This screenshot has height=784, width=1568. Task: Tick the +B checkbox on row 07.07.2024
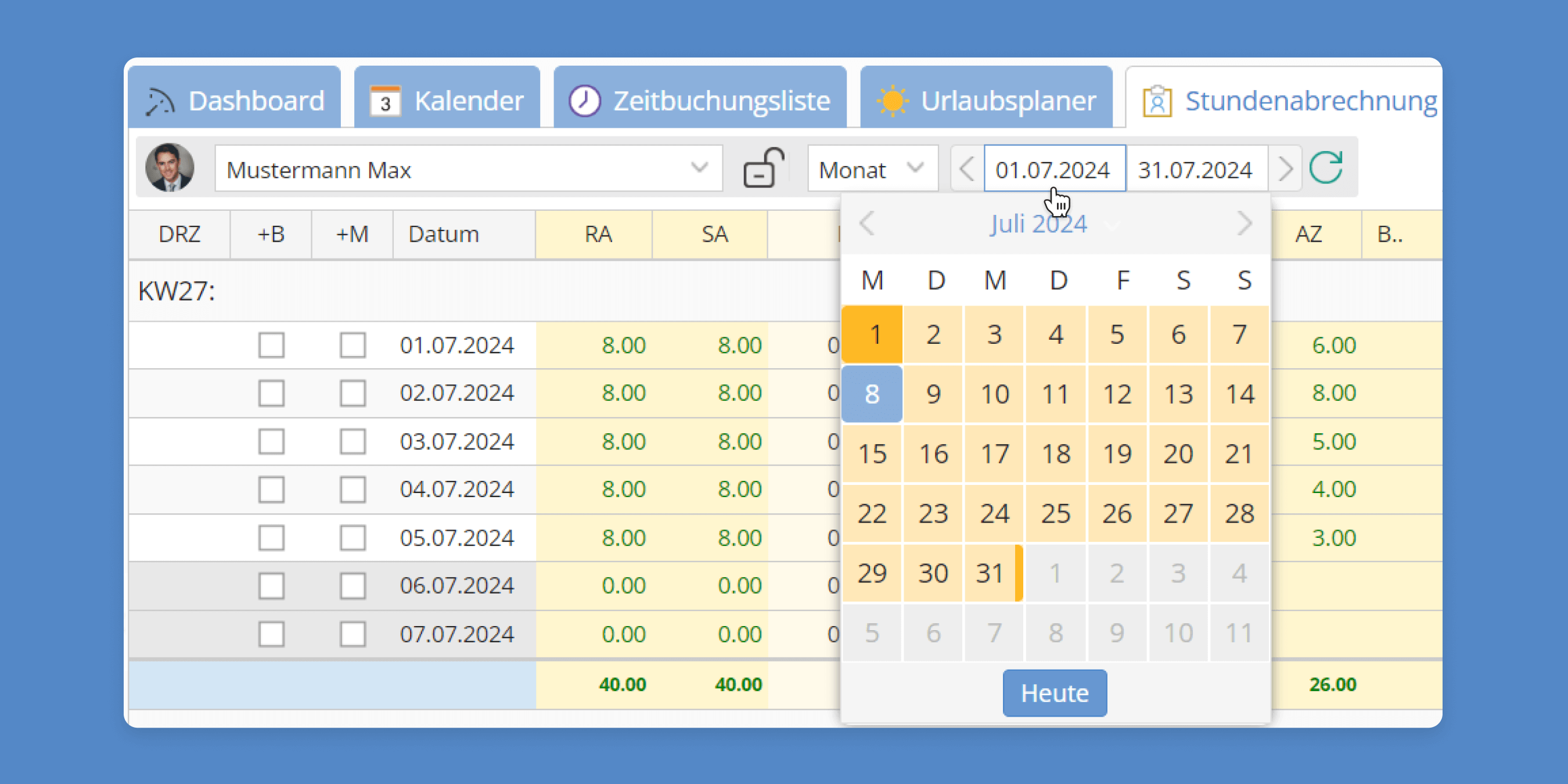coord(271,634)
